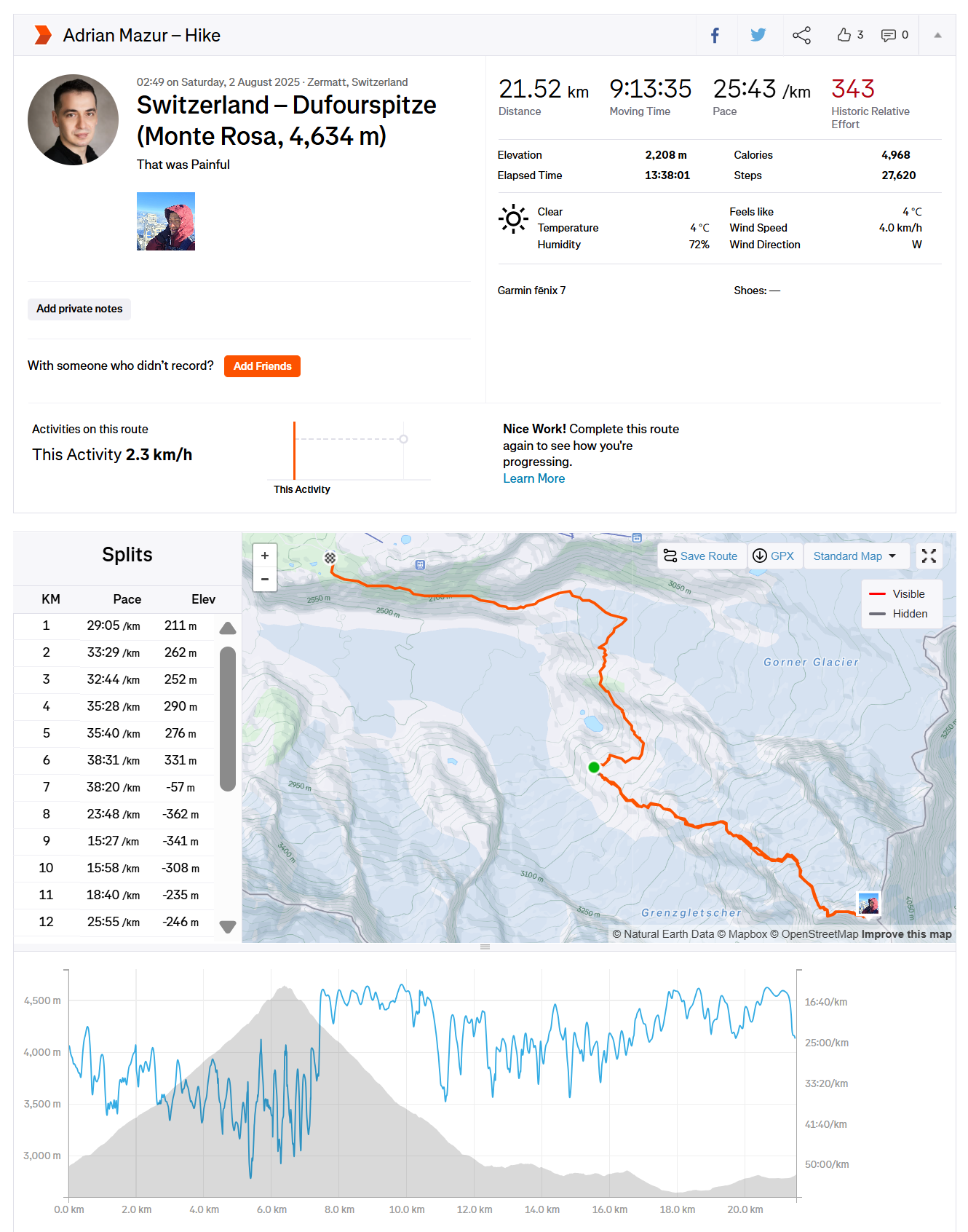Expand map to fullscreen
The image size is (968, 1232).
(929, 556)
